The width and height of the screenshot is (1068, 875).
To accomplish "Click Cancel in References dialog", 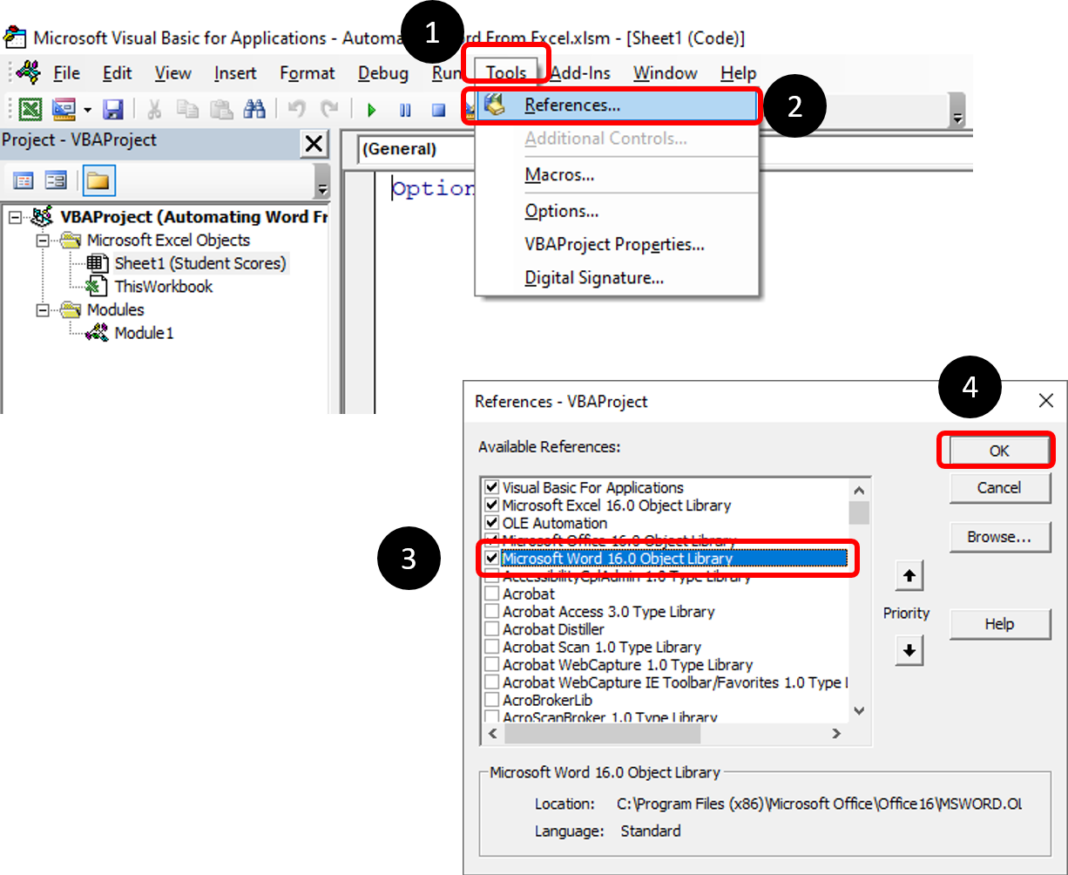I will click(999, 488).
